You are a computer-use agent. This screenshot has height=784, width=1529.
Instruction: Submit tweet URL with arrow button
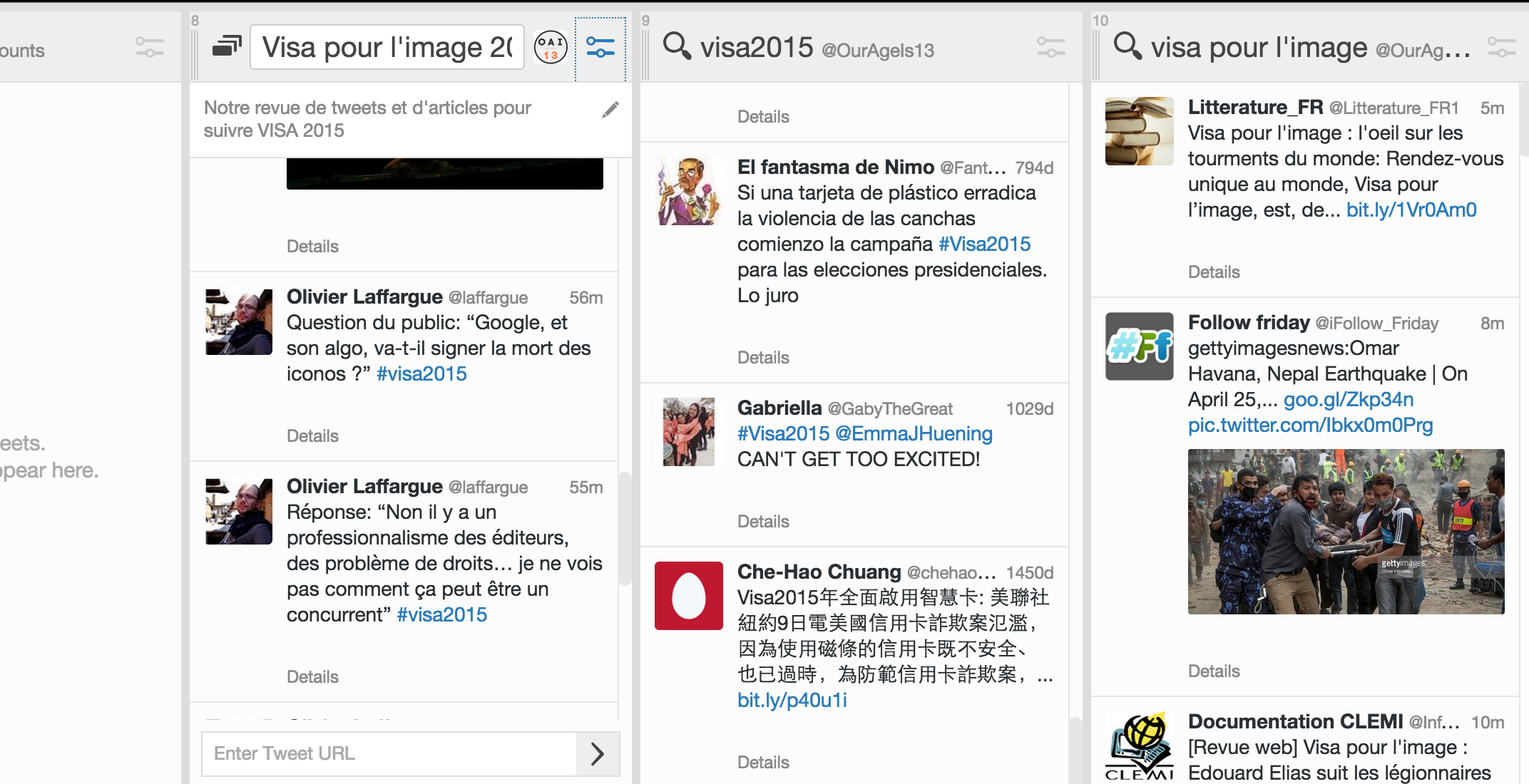tap(598, 753)
